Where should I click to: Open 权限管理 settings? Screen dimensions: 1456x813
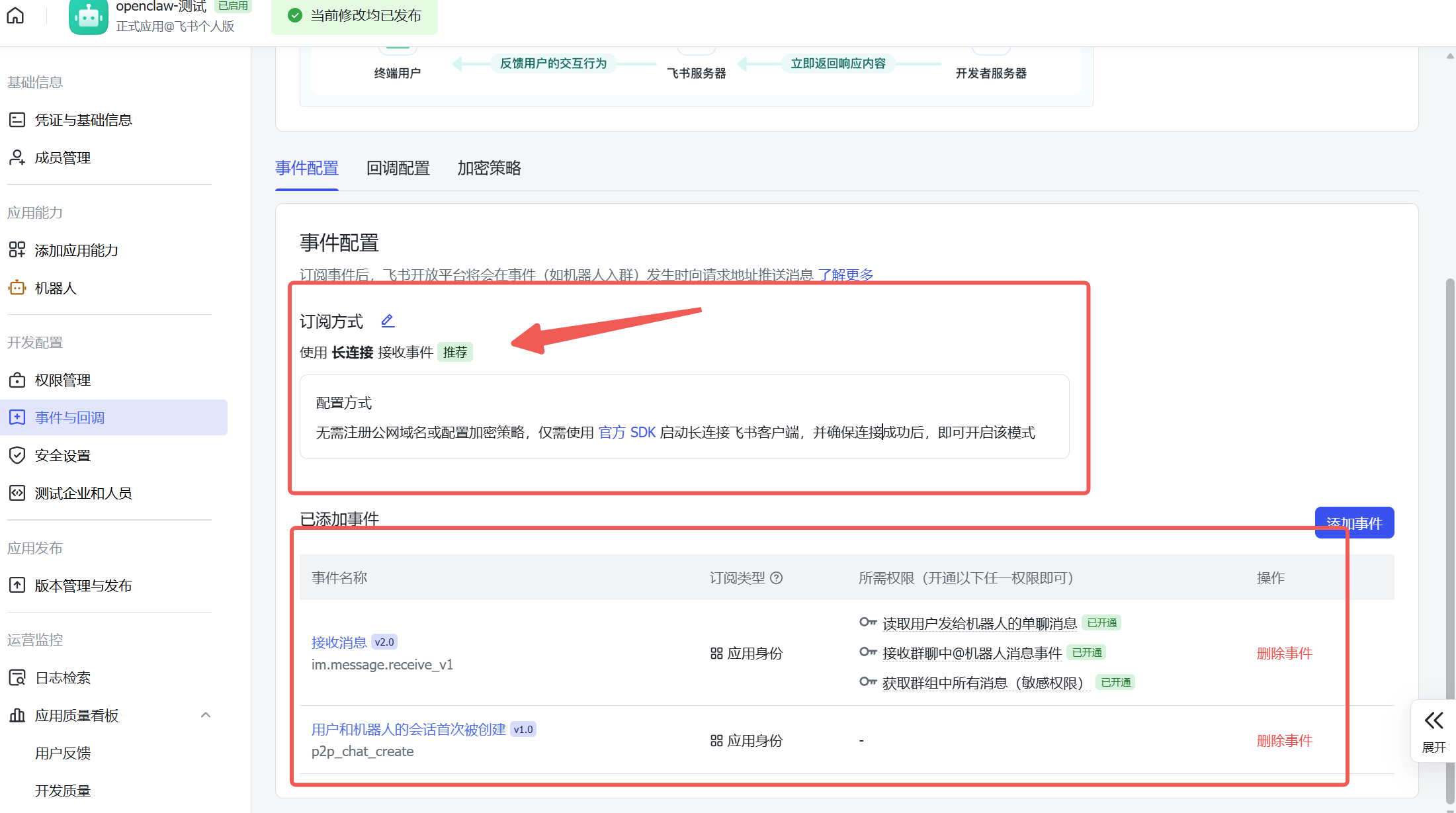coord(63,380)
